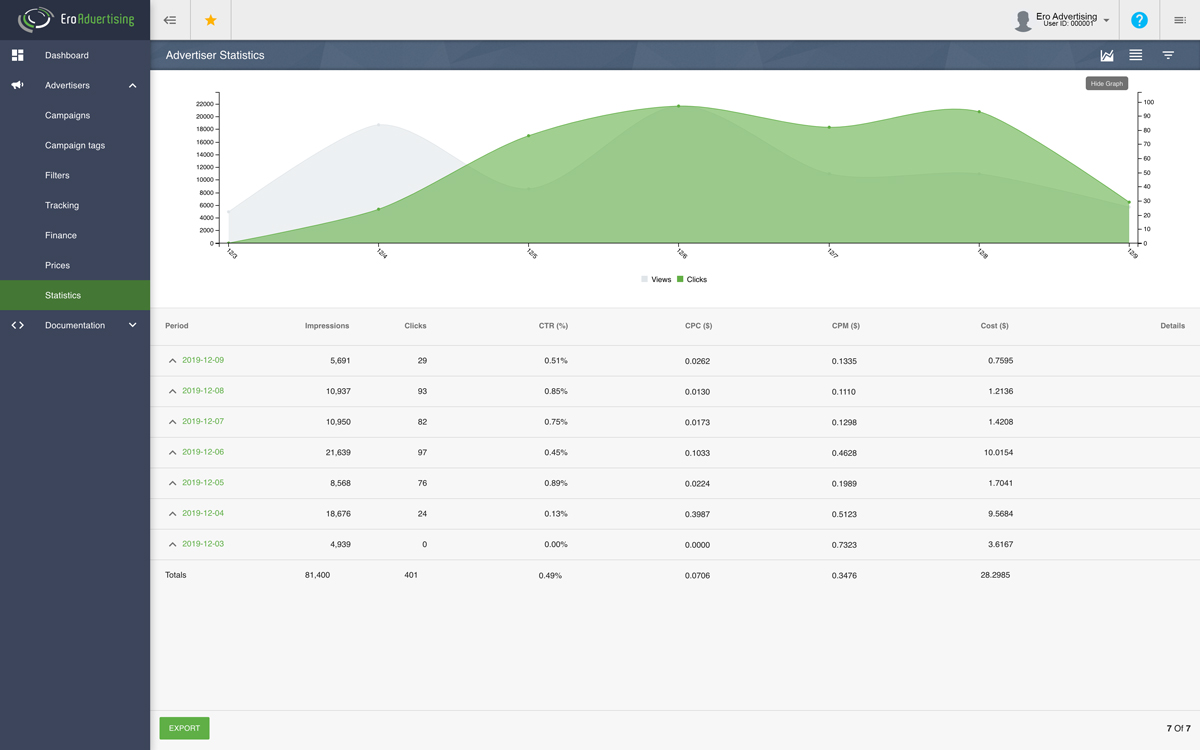Screen dimensions: 1200x750
Task: Open the 2019-12-04 period link
Action: (203, 513)
